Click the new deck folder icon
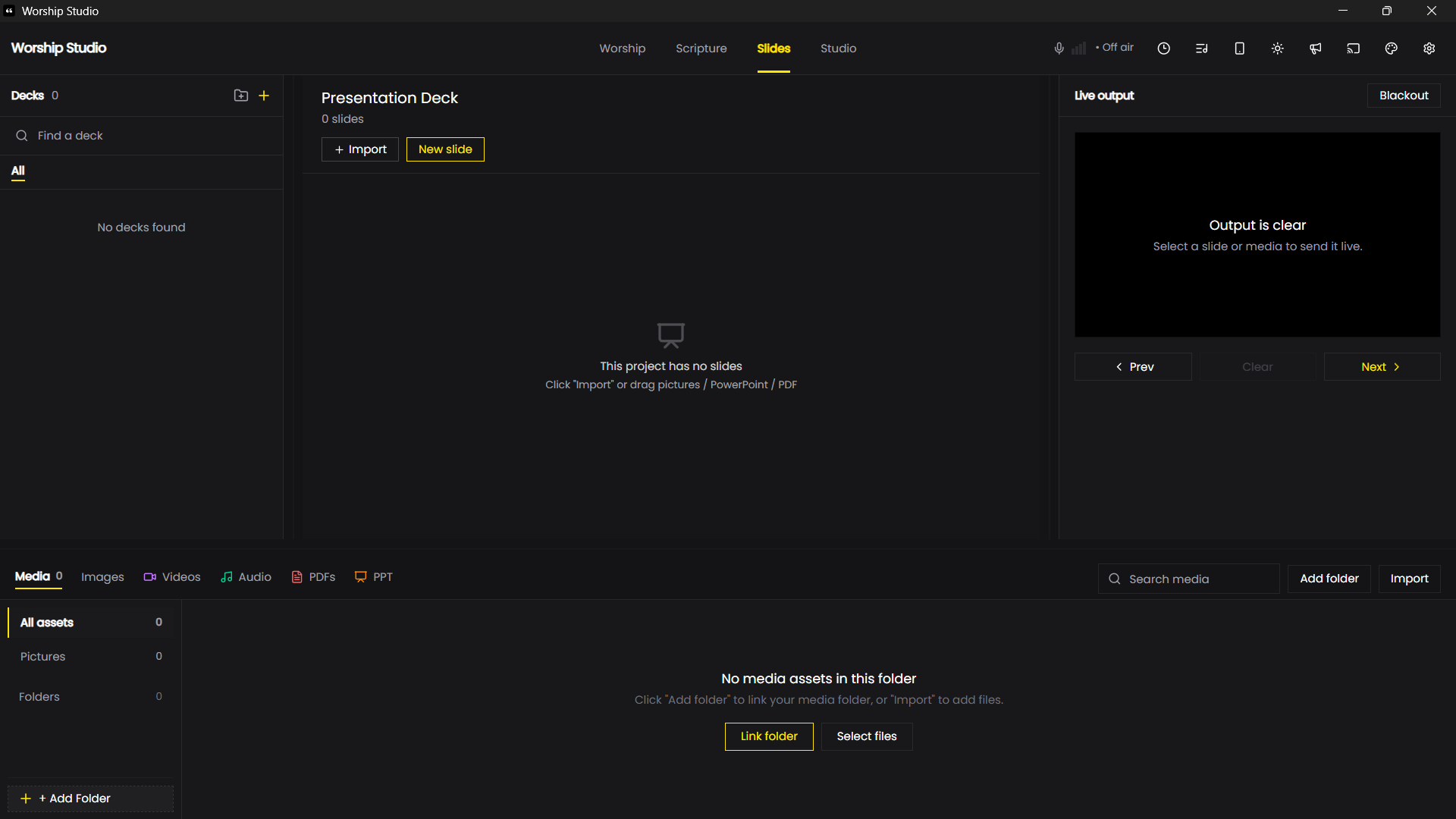 click(241, 96)
